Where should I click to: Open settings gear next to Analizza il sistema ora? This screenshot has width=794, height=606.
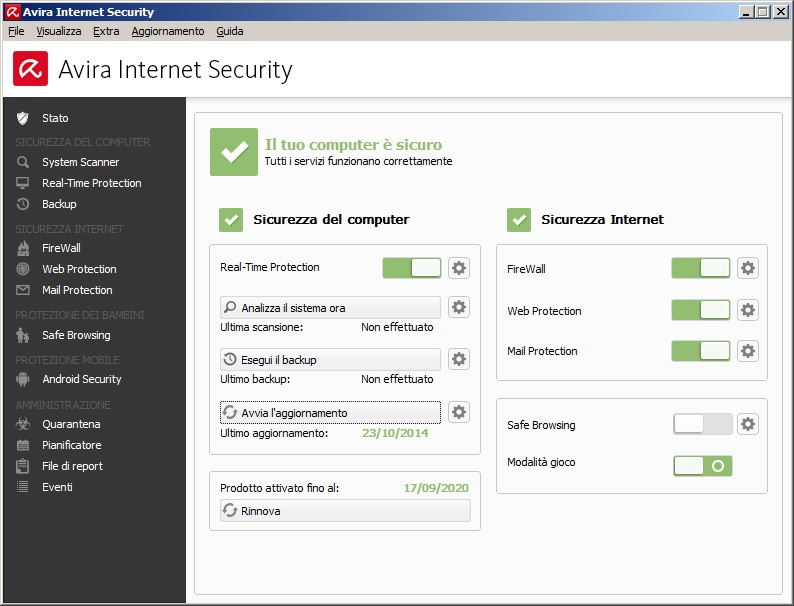coord(459,307)
